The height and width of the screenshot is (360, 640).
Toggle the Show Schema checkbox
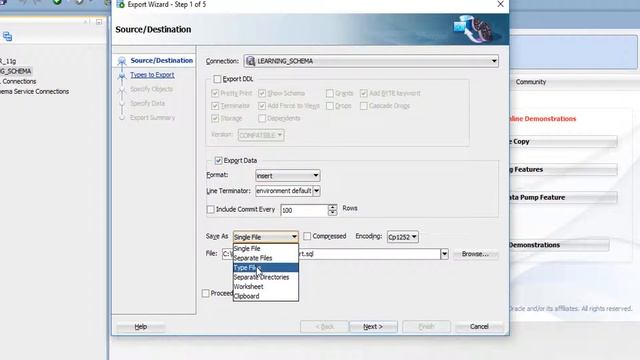[x=262, y=93]
